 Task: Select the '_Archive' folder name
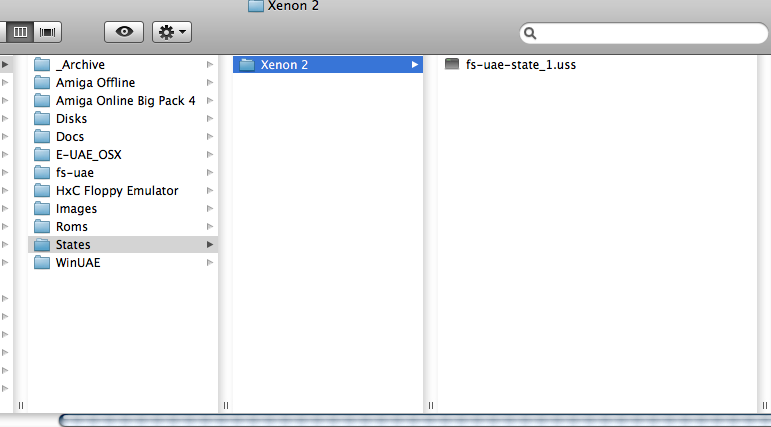tap(80, 64)
